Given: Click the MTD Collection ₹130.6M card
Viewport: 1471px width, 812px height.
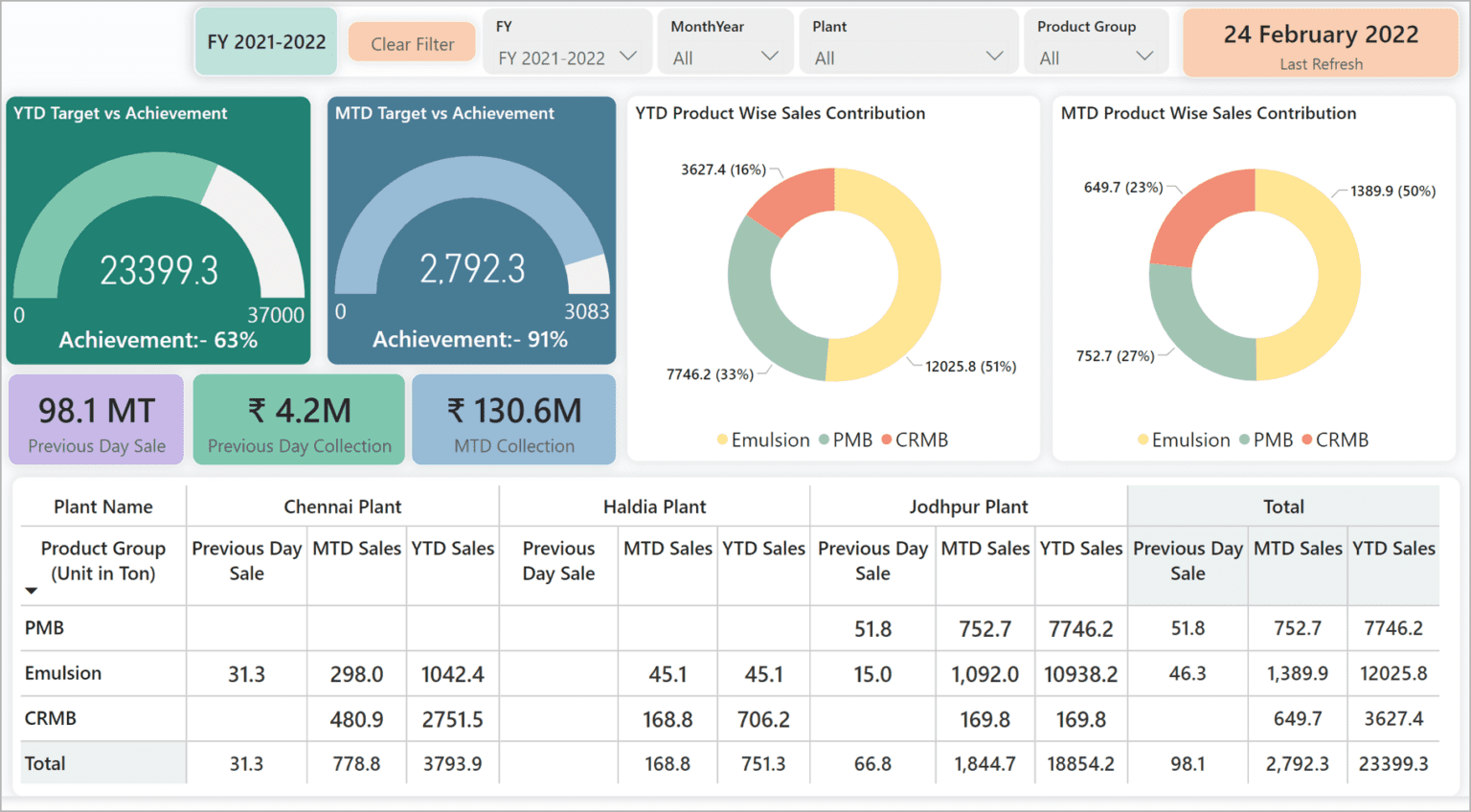Looking at the screenshot, I should click(513, 419).
